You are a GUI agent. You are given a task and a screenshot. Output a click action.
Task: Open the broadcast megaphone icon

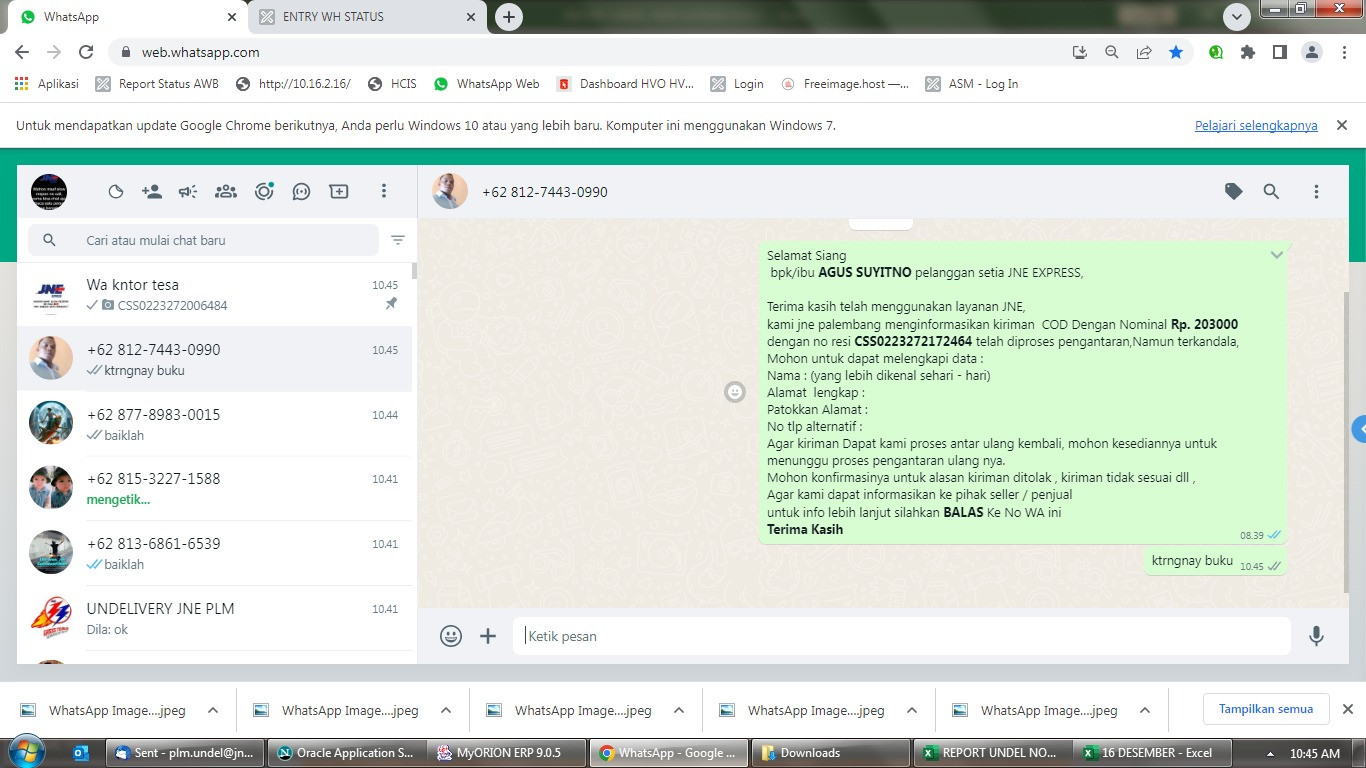click(188, 191)
